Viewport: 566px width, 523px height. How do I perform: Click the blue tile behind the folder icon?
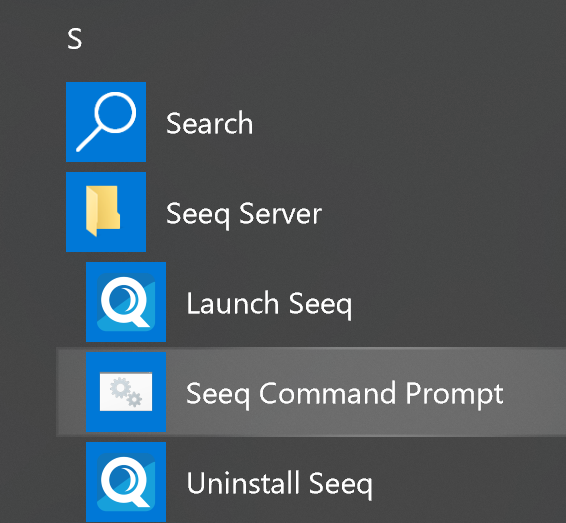tap(106, 212)
